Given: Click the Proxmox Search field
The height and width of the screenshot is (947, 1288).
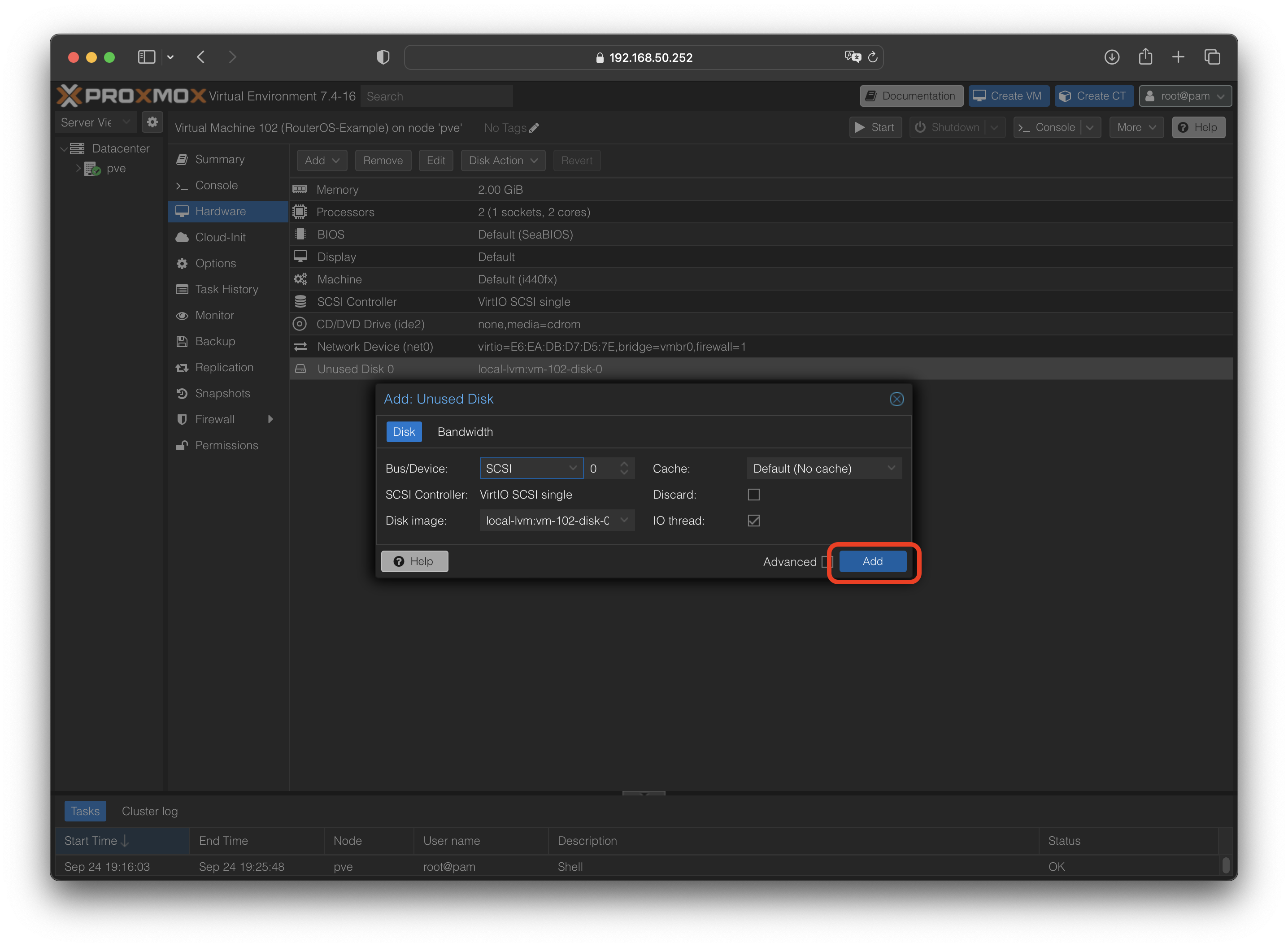Looking at the screenshot, I should pyautogui.click(x=436, y=96).
